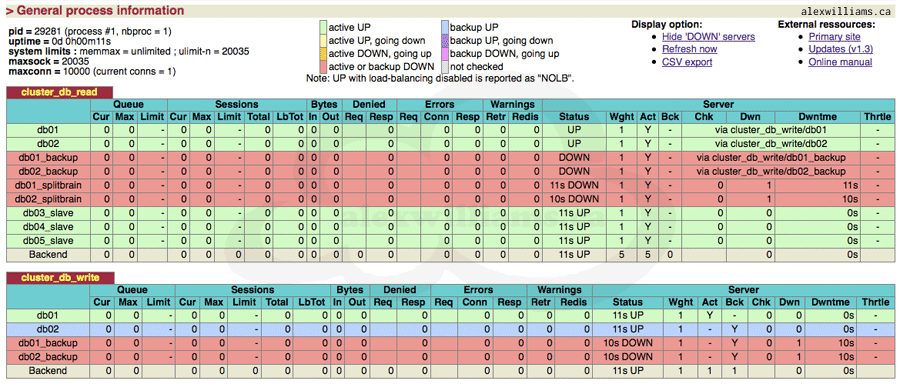Click 'via cluster_db_write/db02_backup' text
This screenshot has height=384, width=900.
pos(771,171)
